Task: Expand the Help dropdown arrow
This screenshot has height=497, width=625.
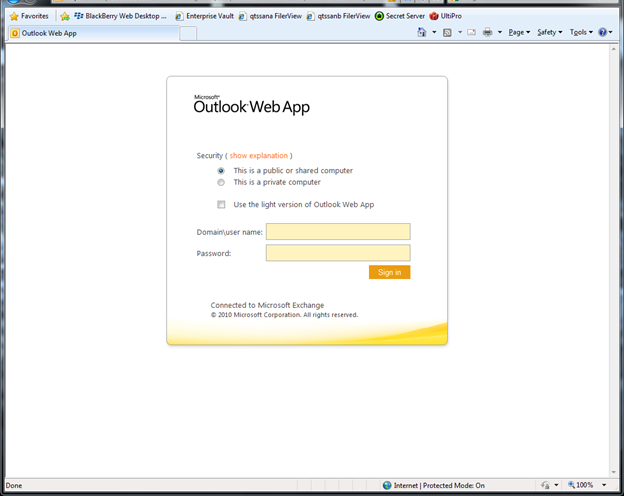Action: [611, 32]
